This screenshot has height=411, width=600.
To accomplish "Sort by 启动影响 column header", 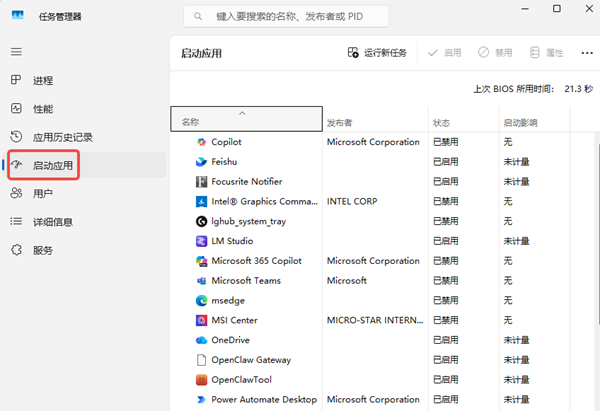I will pos(535,119).
